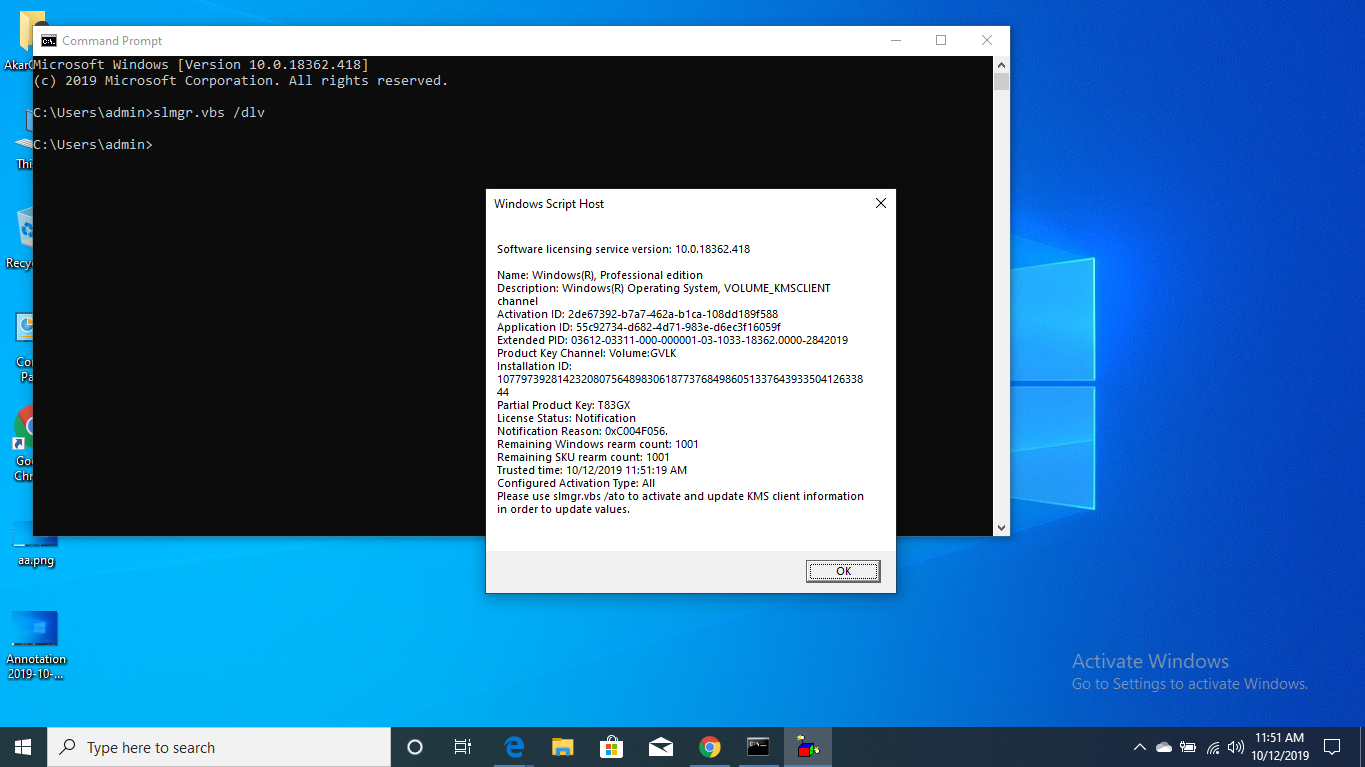Click the 'License Status: Notification' line
Image resolution: width=1365 pixels, height=767 pixels.
pos(566,418)
